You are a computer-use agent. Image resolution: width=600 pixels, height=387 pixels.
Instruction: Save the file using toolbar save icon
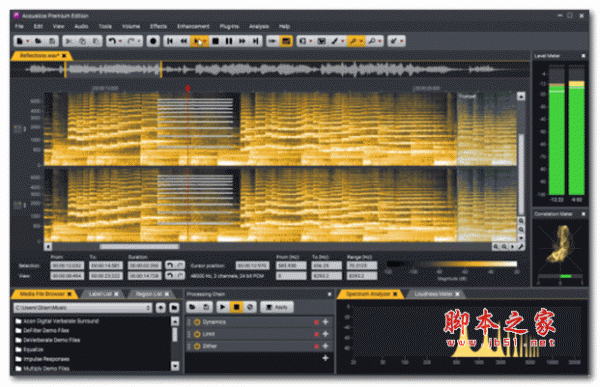pyautogui.click(x=52, y=41)
